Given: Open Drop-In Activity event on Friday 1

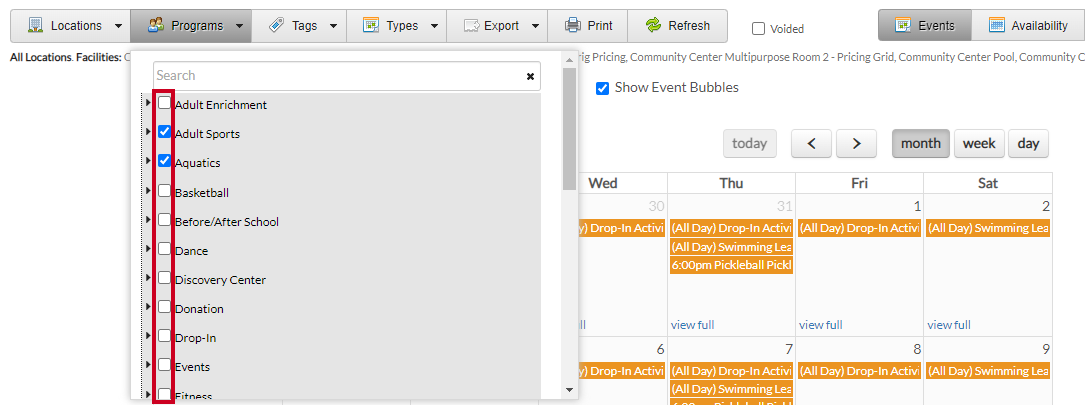Looking at the screenshot, I should pyautogui.click(x=859, y=228).
